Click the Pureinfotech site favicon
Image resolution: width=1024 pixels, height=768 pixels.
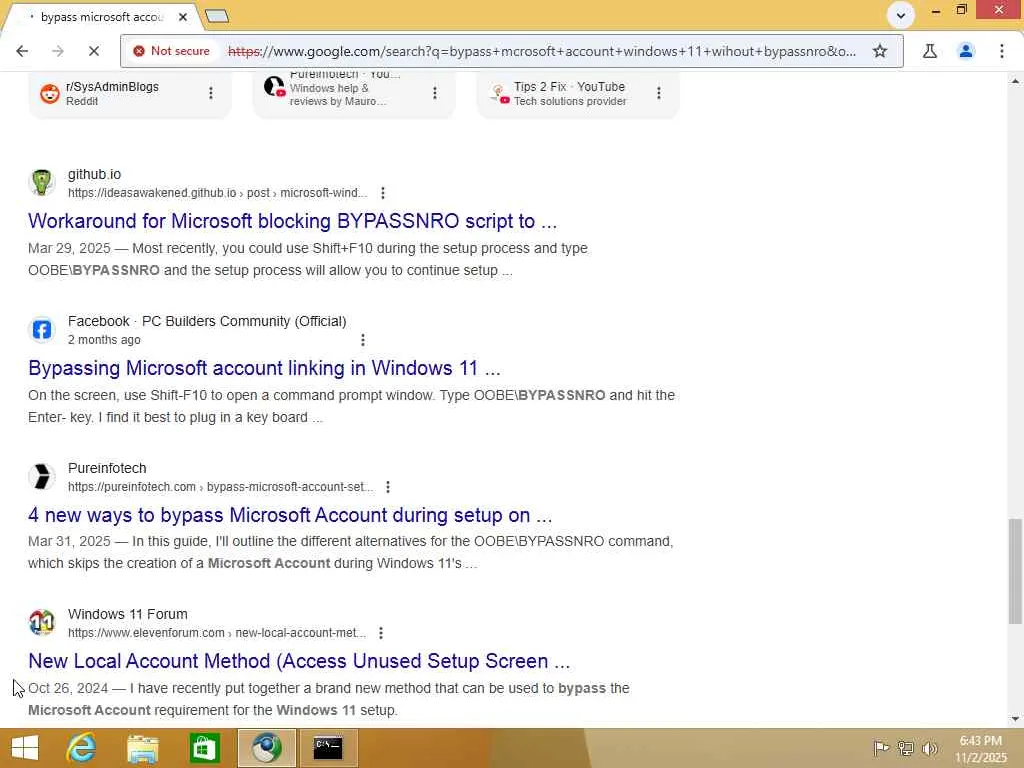click(41, 477)
